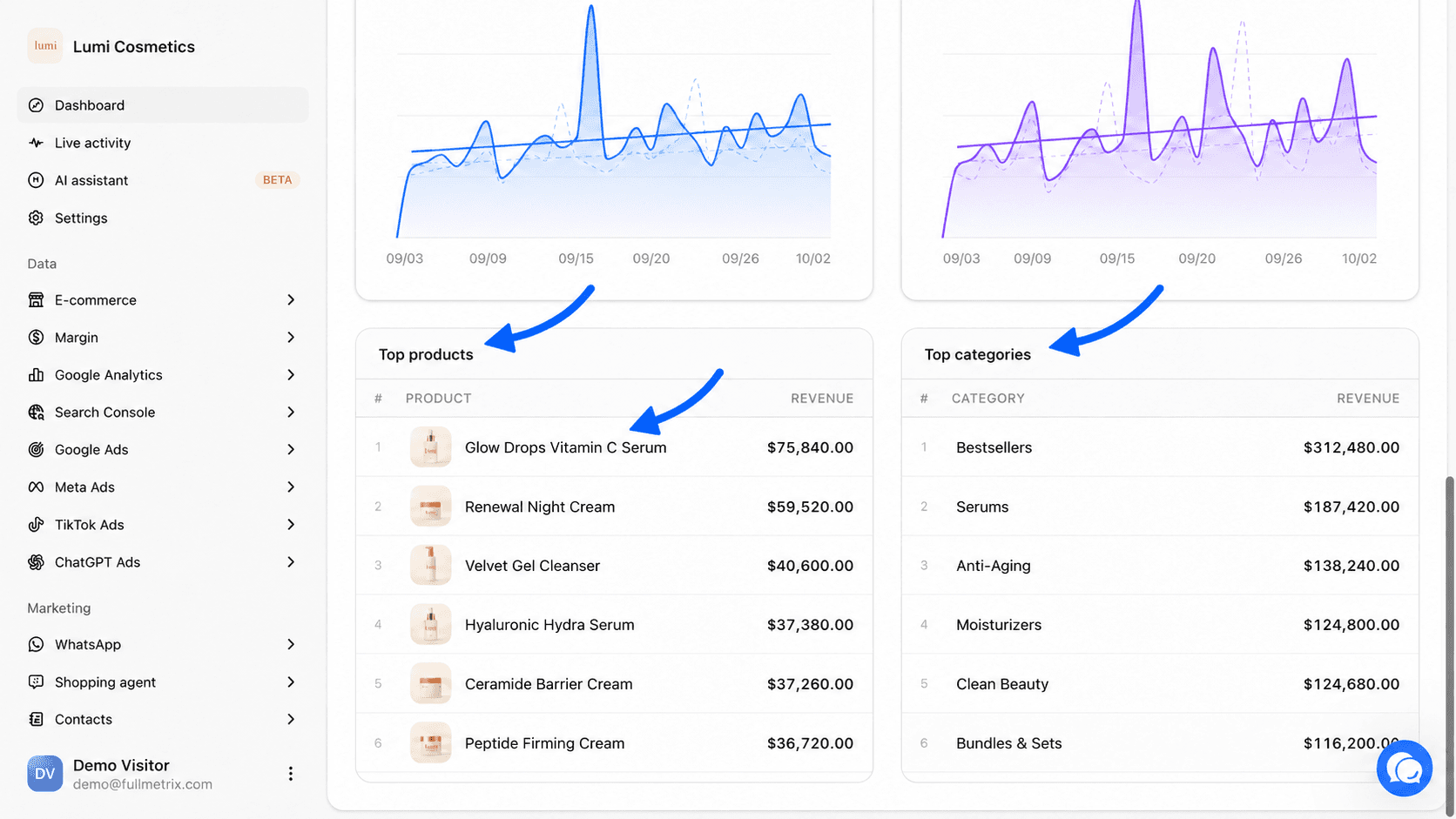The height and width of the screenshot is (819, 1456).
Task: Click the Glow Drops Vitamin C Serum thumbnail
Action: tap(430, 446)
